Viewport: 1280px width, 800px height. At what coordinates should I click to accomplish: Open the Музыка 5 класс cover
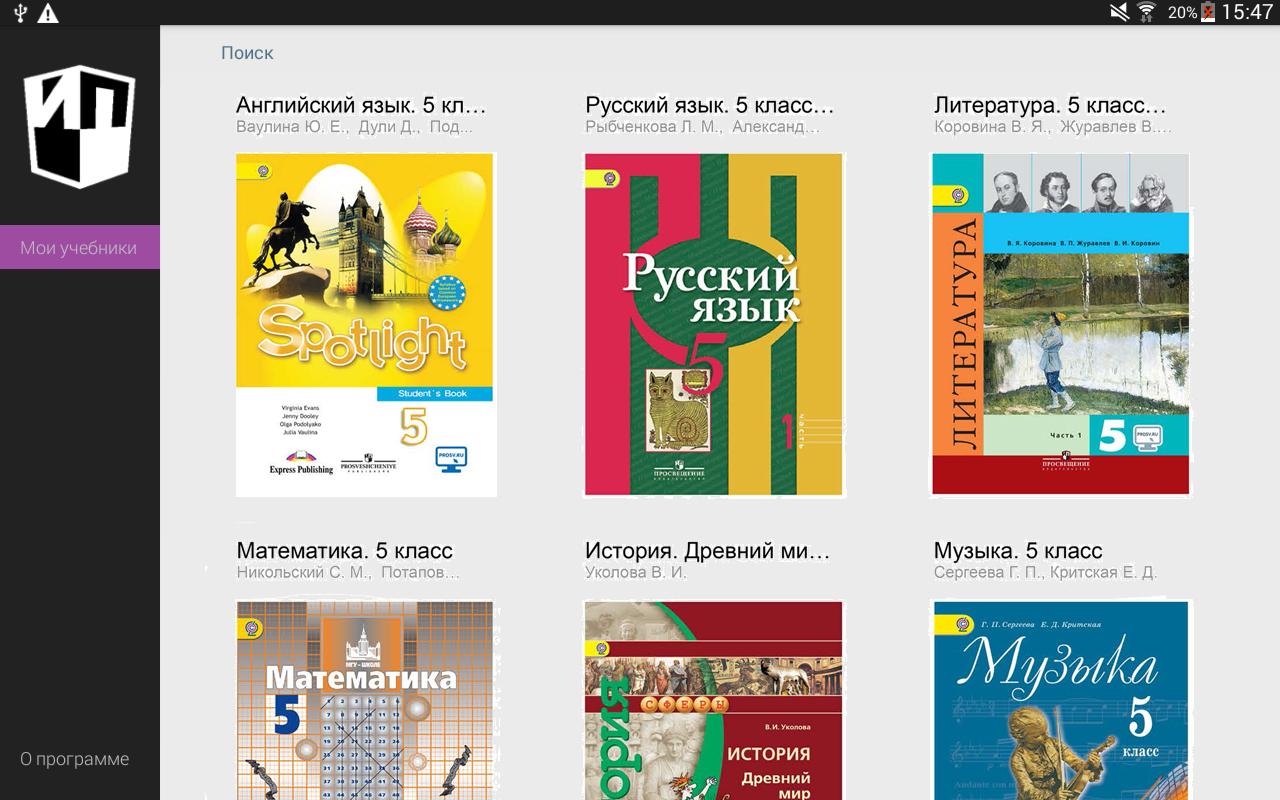(x=1061, y=700)
